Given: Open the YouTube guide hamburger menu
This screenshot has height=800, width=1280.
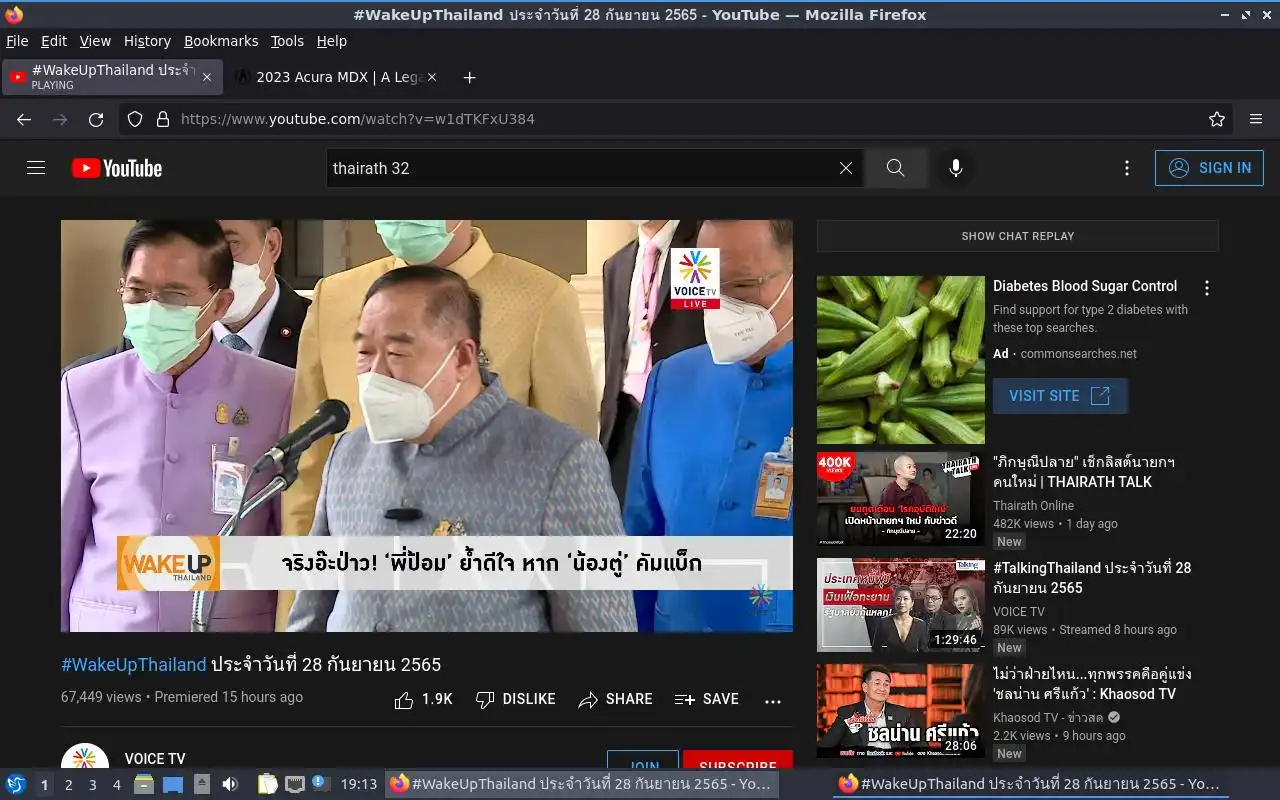Looking at the screenshot, I should point(36,168).
